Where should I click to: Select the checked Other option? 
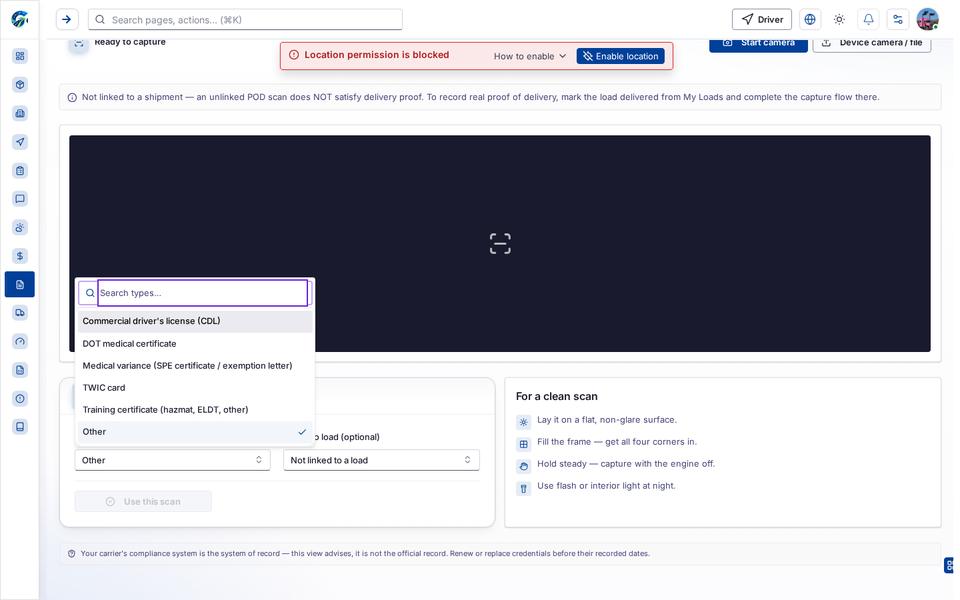click(x=195, y=432)
